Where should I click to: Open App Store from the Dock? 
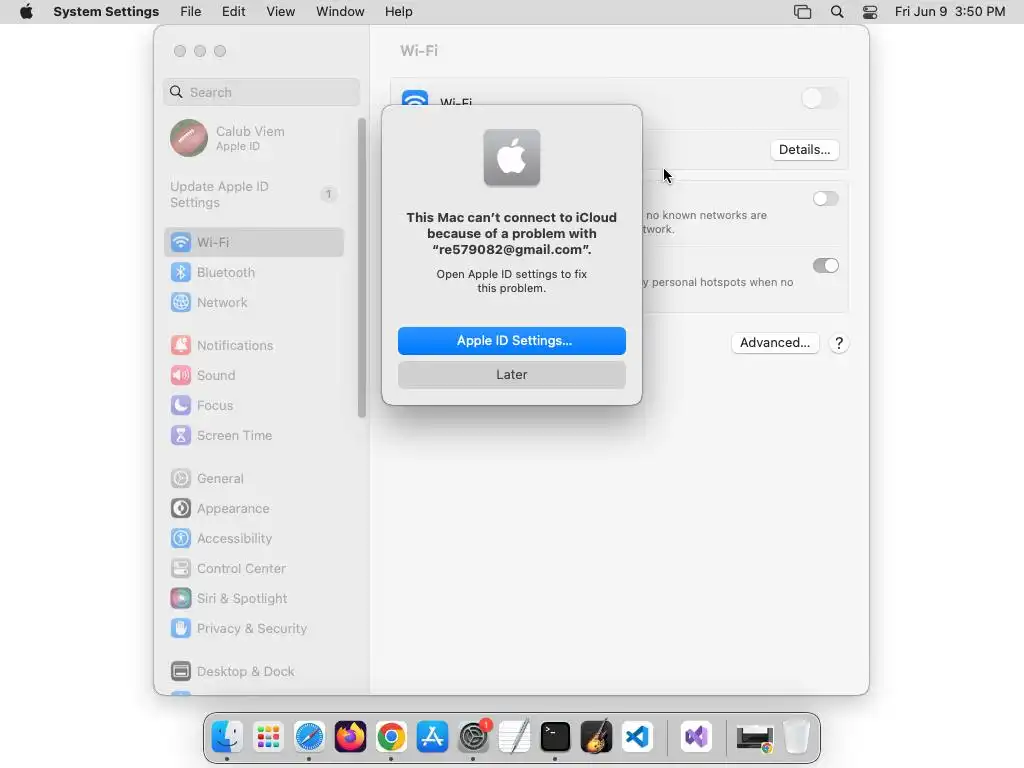click(x=432, y=737)
